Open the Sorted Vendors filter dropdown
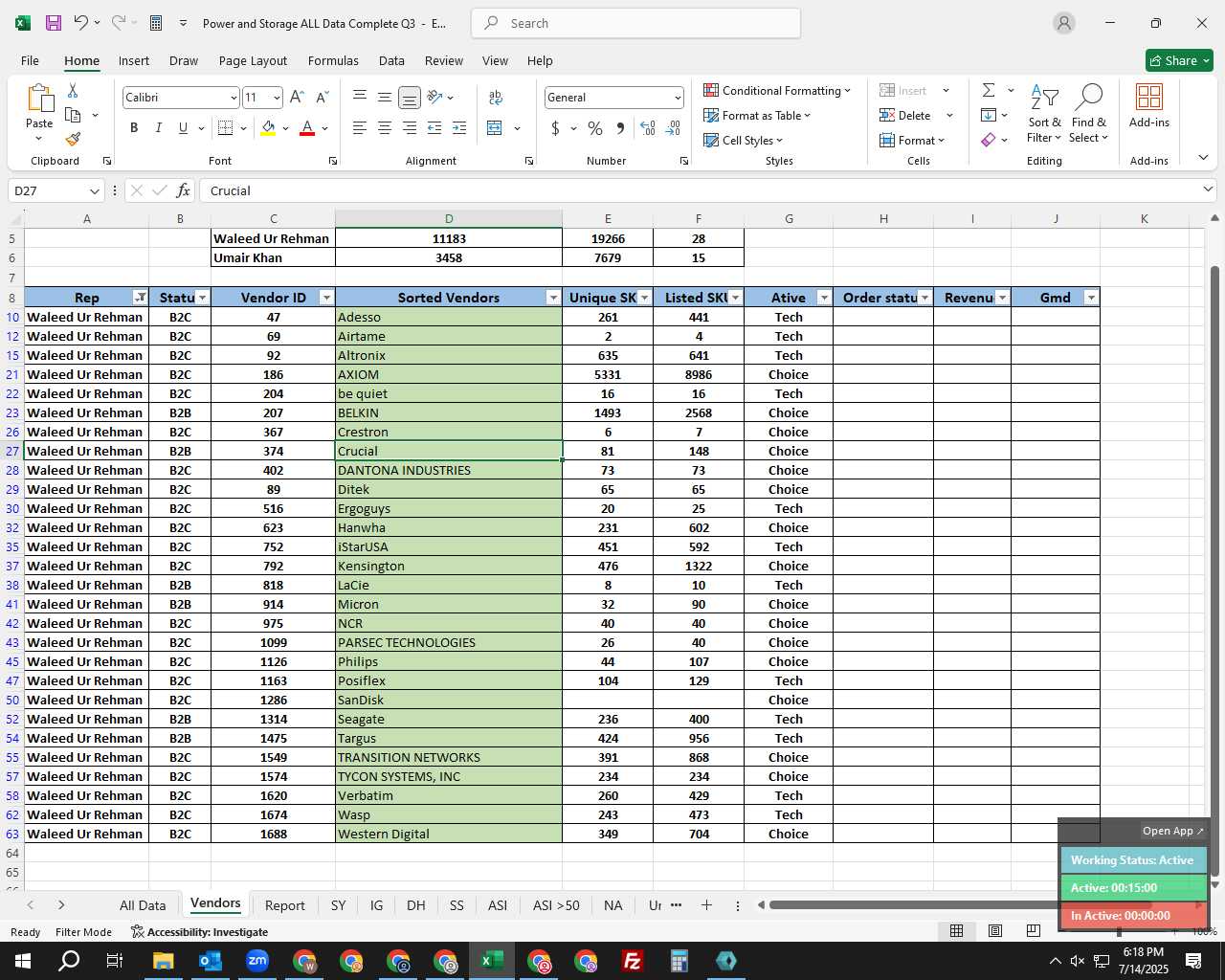This screenshot has width=1225, height=980. (552, 298)
